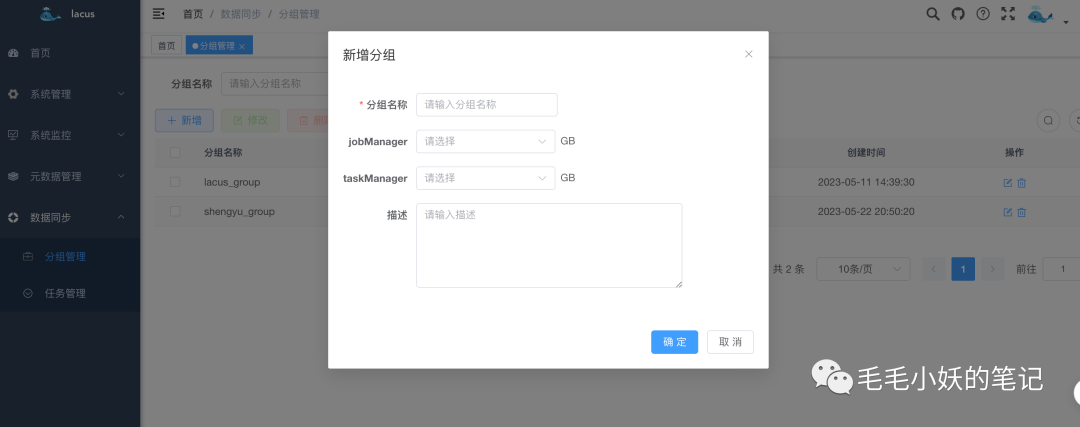Click the lacus_group name cell

[x=232, y=183]
